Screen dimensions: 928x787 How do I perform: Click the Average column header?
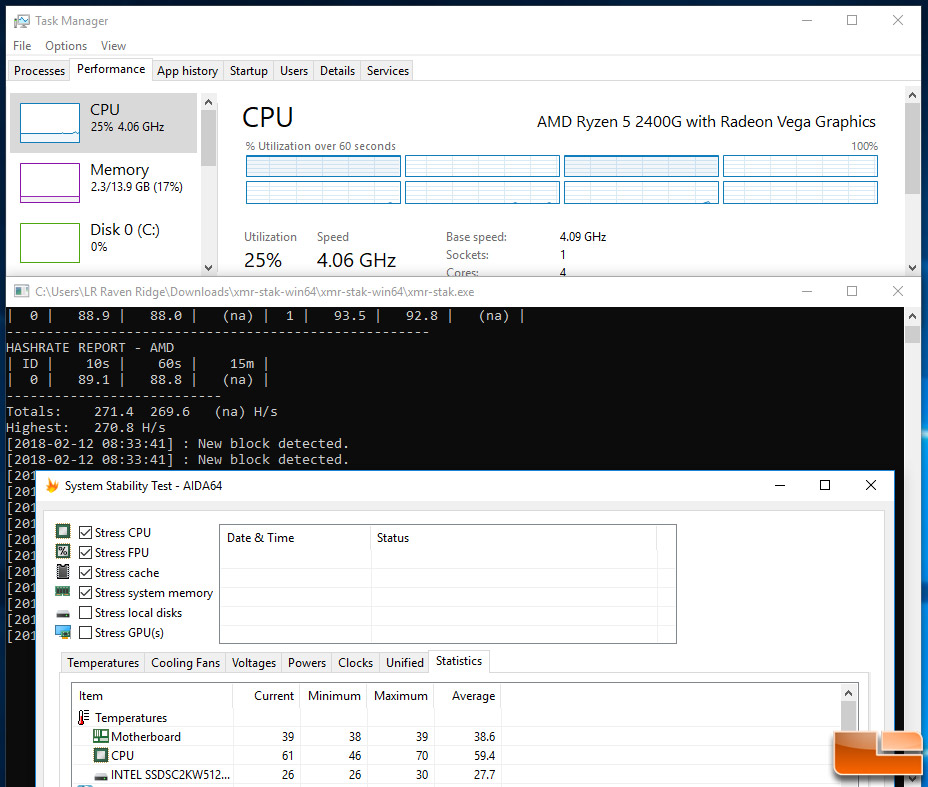pyautogui.click(x=467, y=696)
